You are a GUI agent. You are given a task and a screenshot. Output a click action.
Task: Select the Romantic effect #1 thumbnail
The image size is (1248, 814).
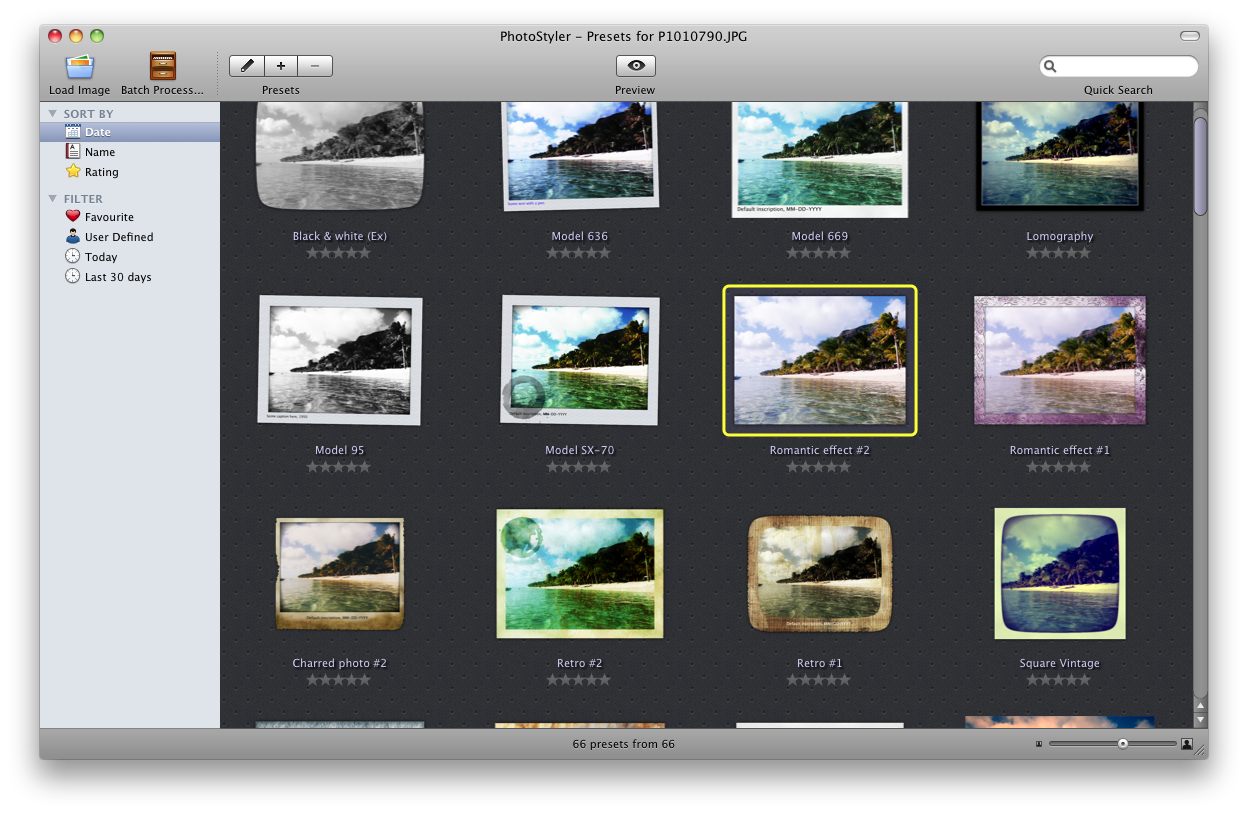(1060, 360)
